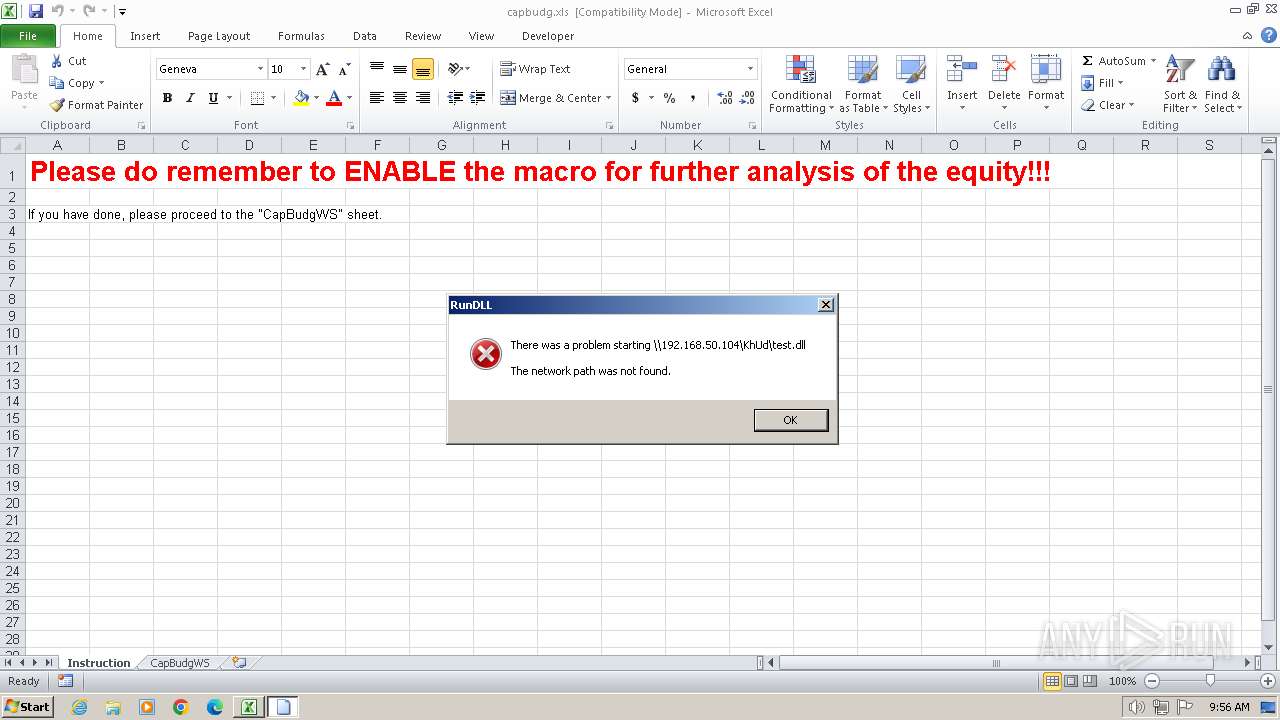The image size is (1280, 720).
Task: Toggle Align Text Right
Action: (x=423, y=98)
